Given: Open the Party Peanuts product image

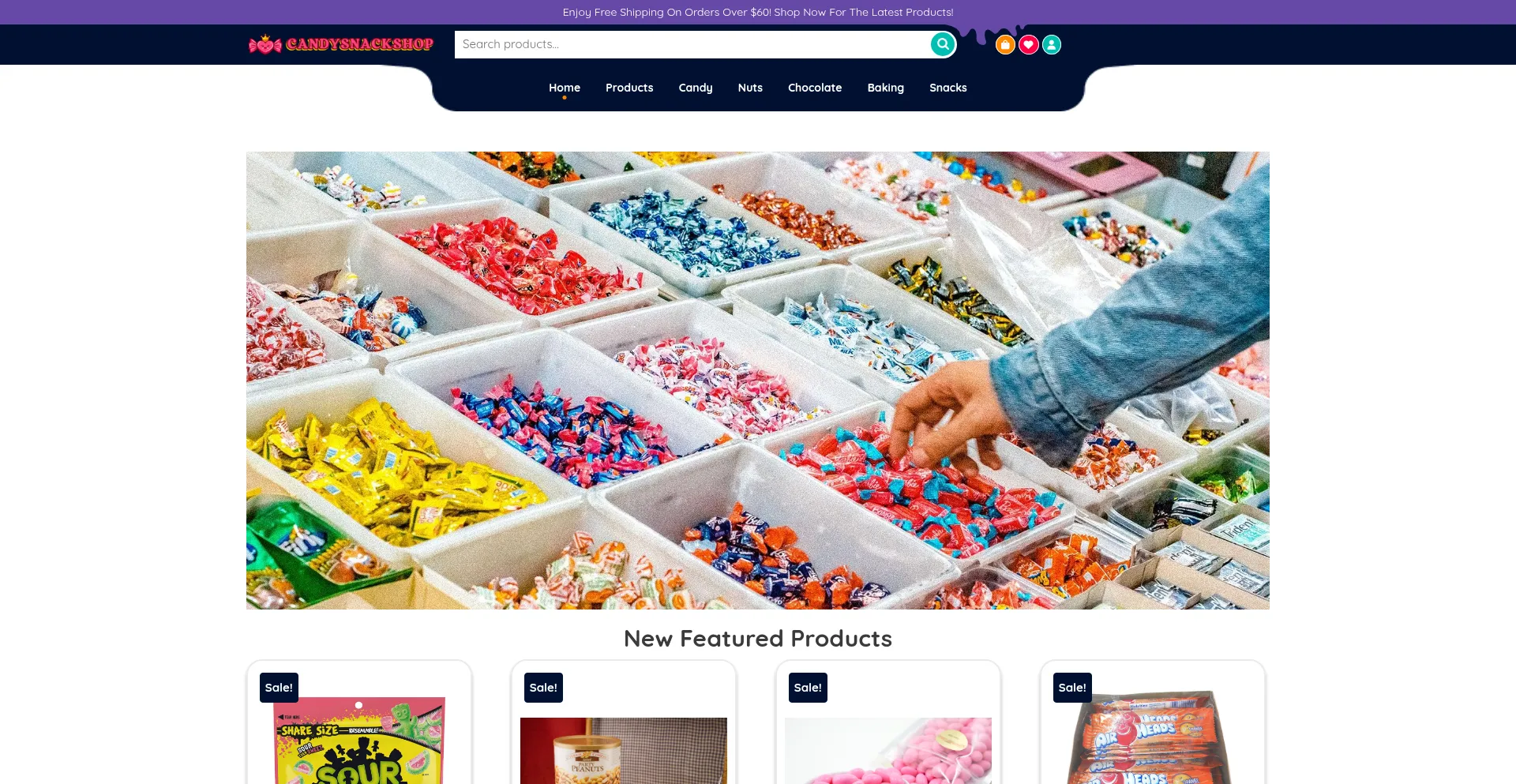Looking at the screenshot, I should click(624, 751).
